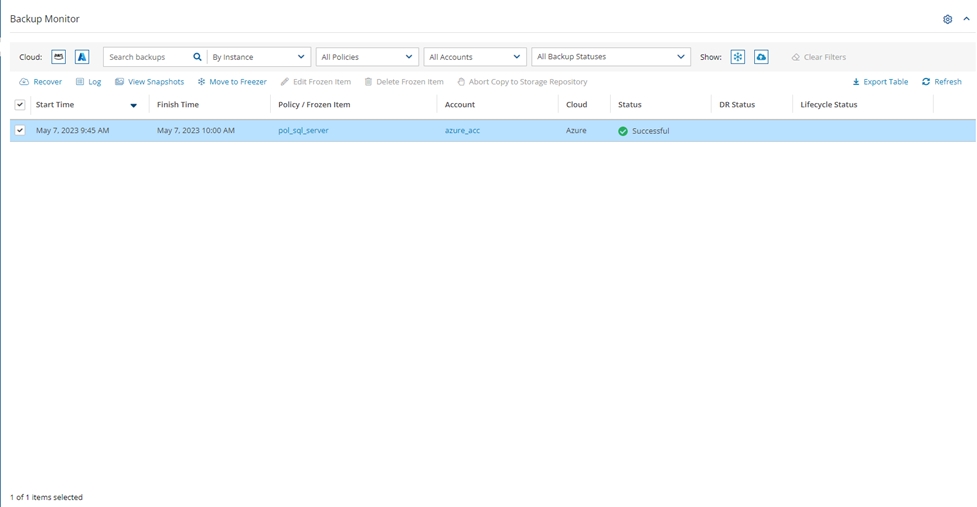Move selected backup to Freezer
This screenshot has width=977, height=507.
[232, 82]
